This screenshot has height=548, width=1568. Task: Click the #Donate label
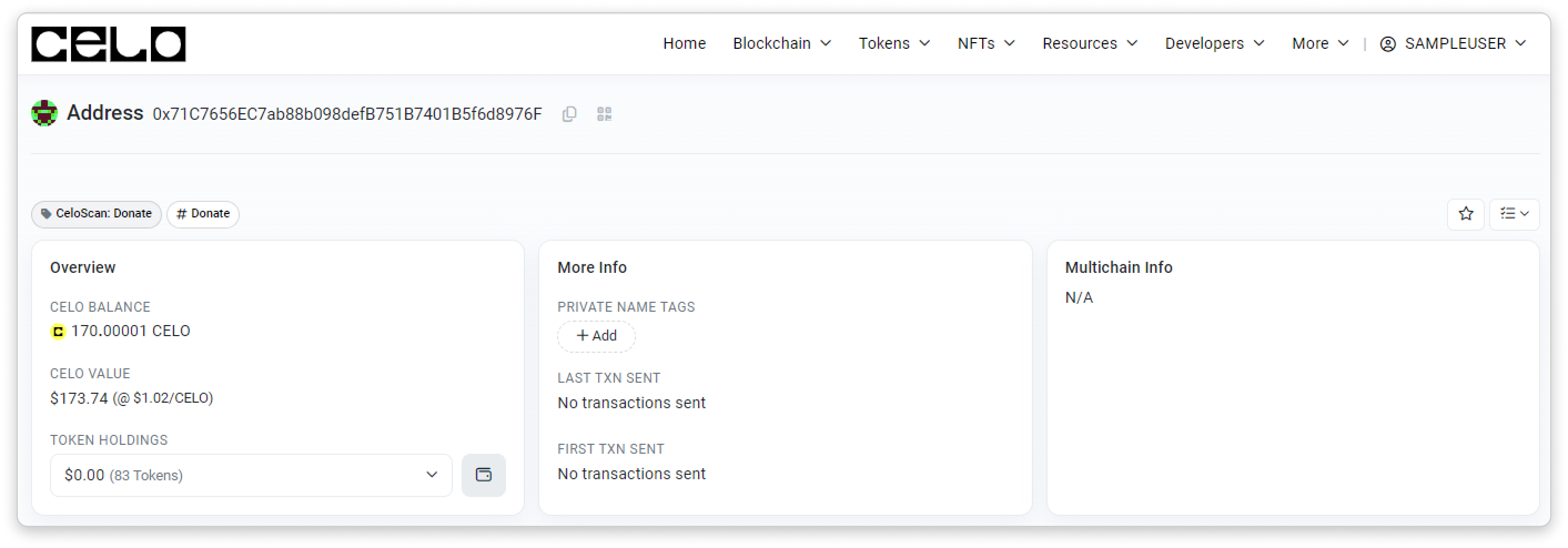point(203,214)
